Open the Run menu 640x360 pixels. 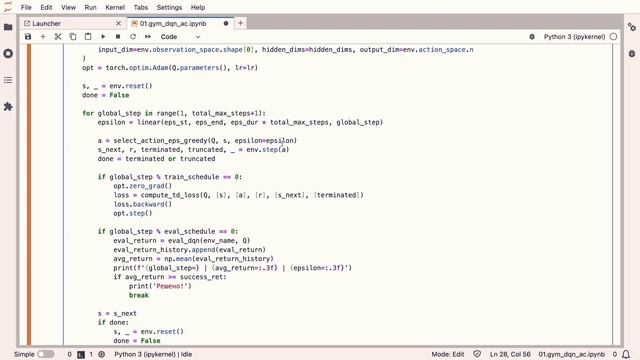tap(90, 7)
